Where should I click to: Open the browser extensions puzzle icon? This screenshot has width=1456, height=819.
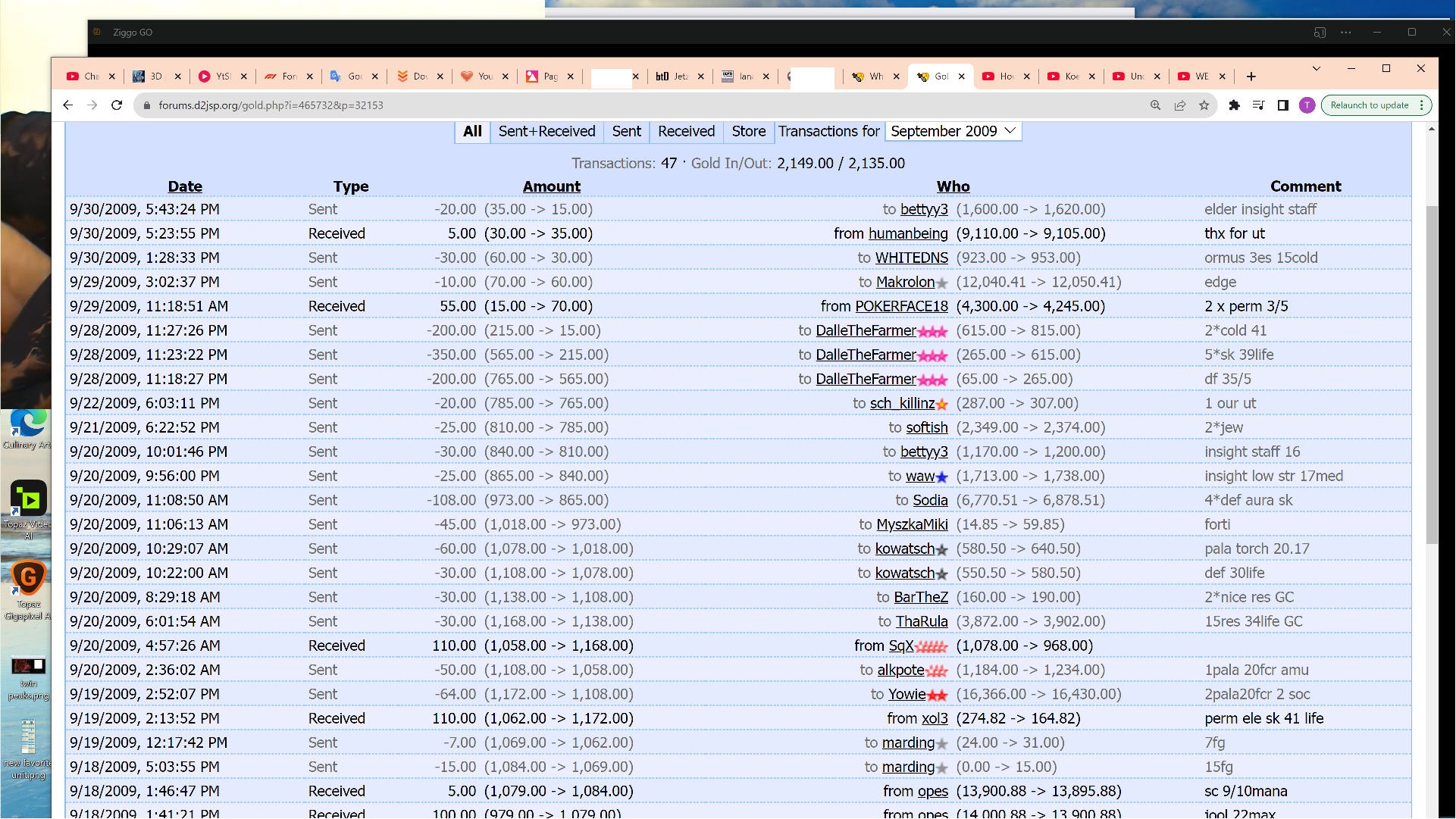1234,105
